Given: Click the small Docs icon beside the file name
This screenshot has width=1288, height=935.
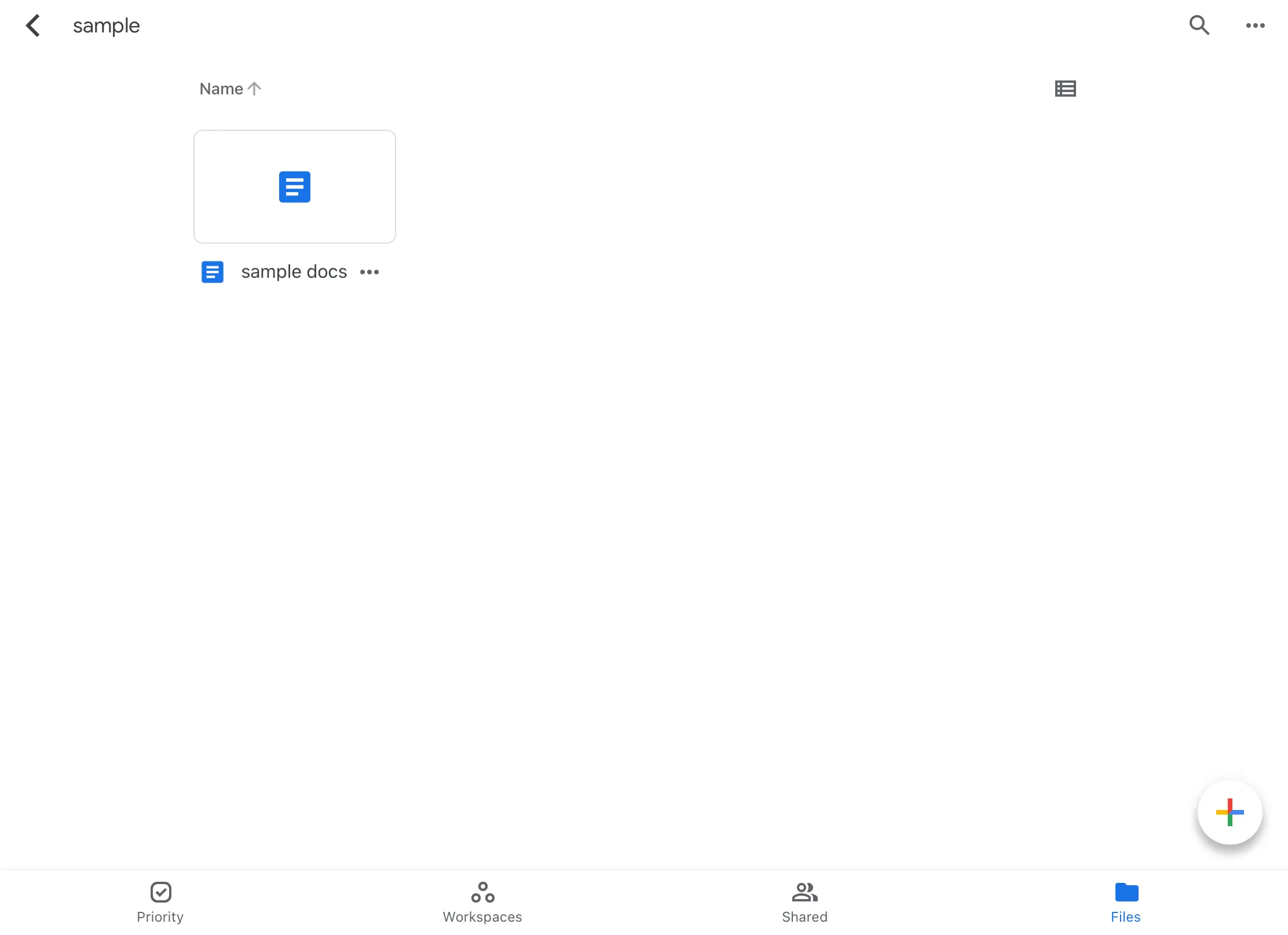Looking at the screenshot, I should point(213,272).
